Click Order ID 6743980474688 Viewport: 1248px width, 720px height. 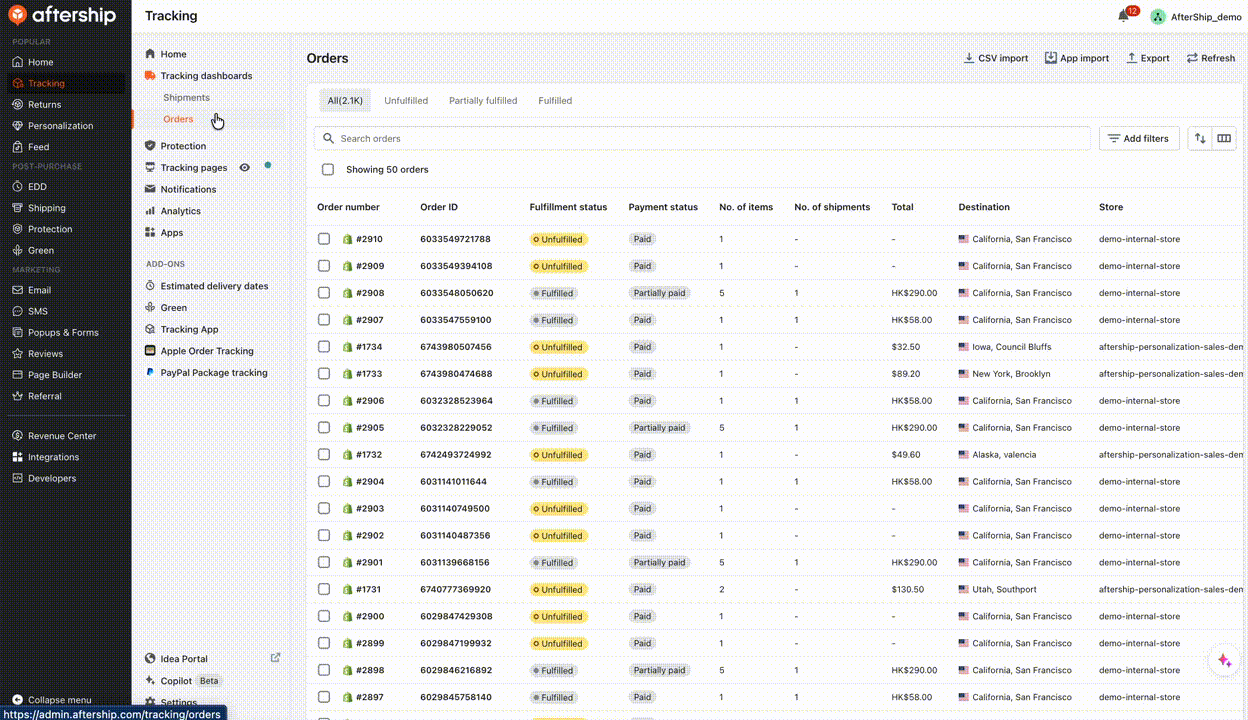pyautogui.click(x=456, y=374)
